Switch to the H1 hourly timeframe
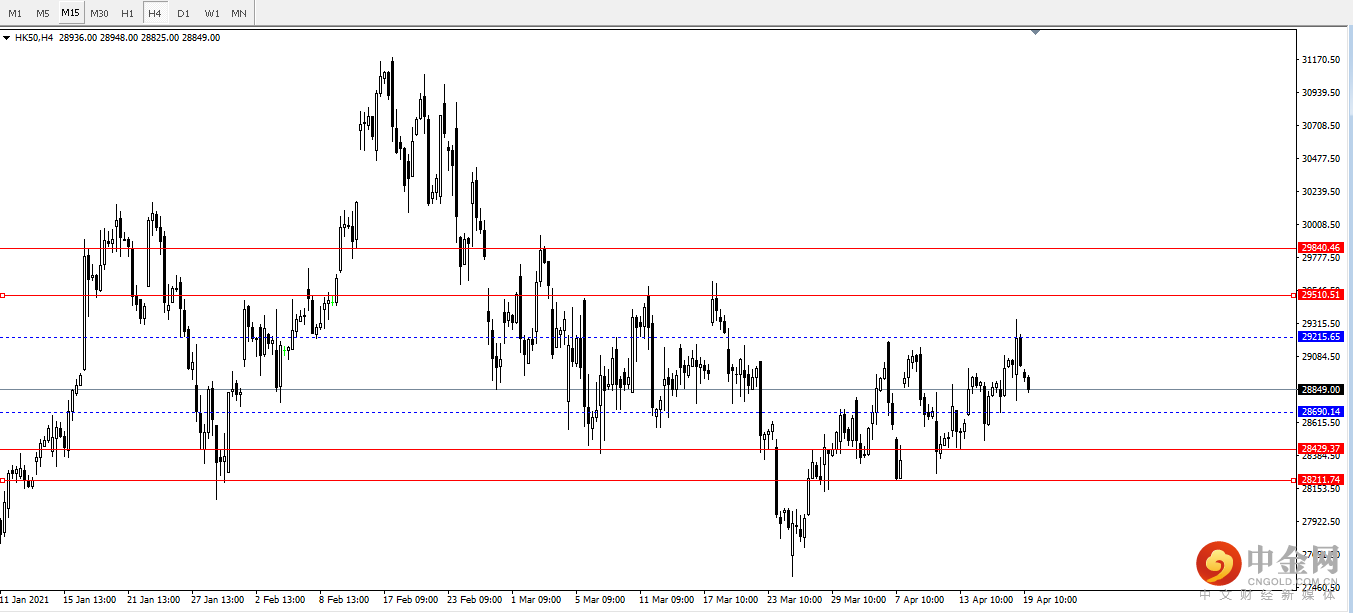 (127, 13)
